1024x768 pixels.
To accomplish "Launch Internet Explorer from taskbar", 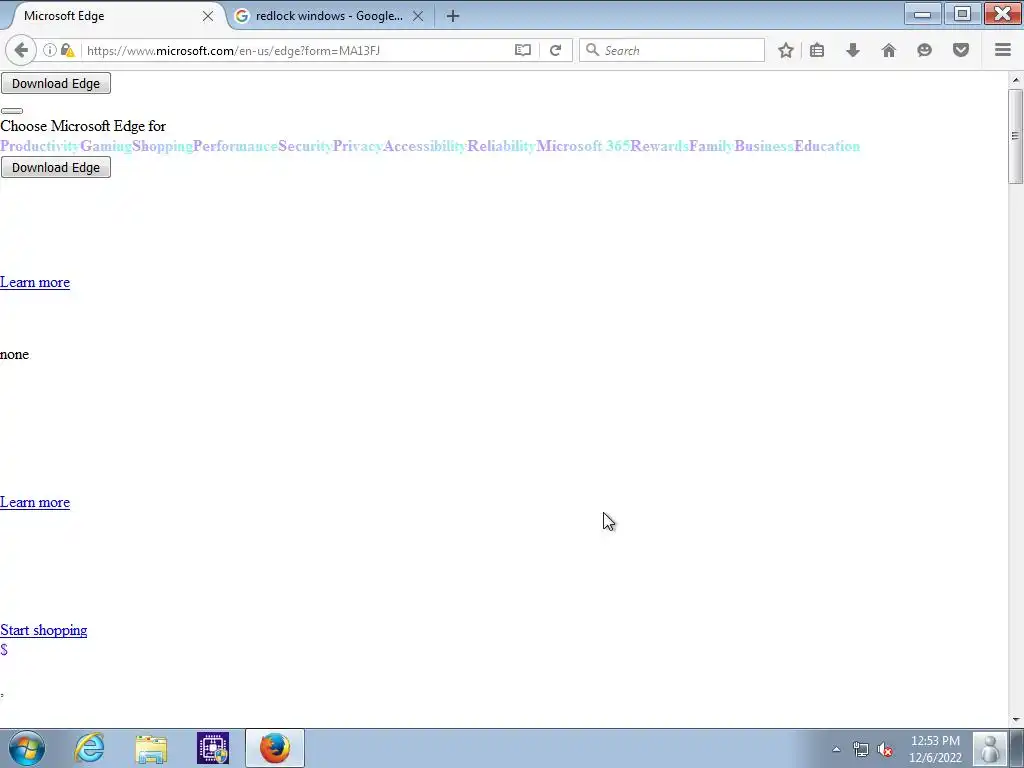I will pyautogui.click(x=89, y=748).
